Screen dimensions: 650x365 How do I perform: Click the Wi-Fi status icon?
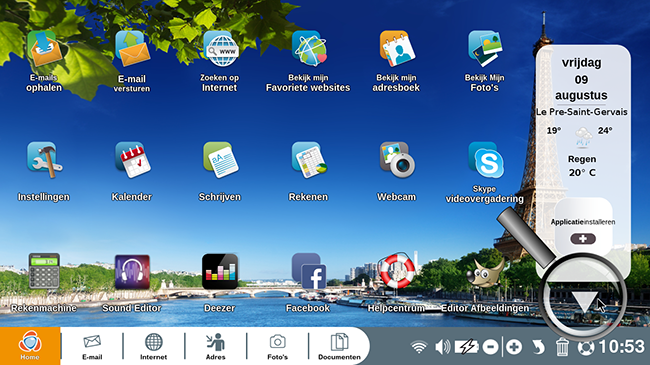419,347
